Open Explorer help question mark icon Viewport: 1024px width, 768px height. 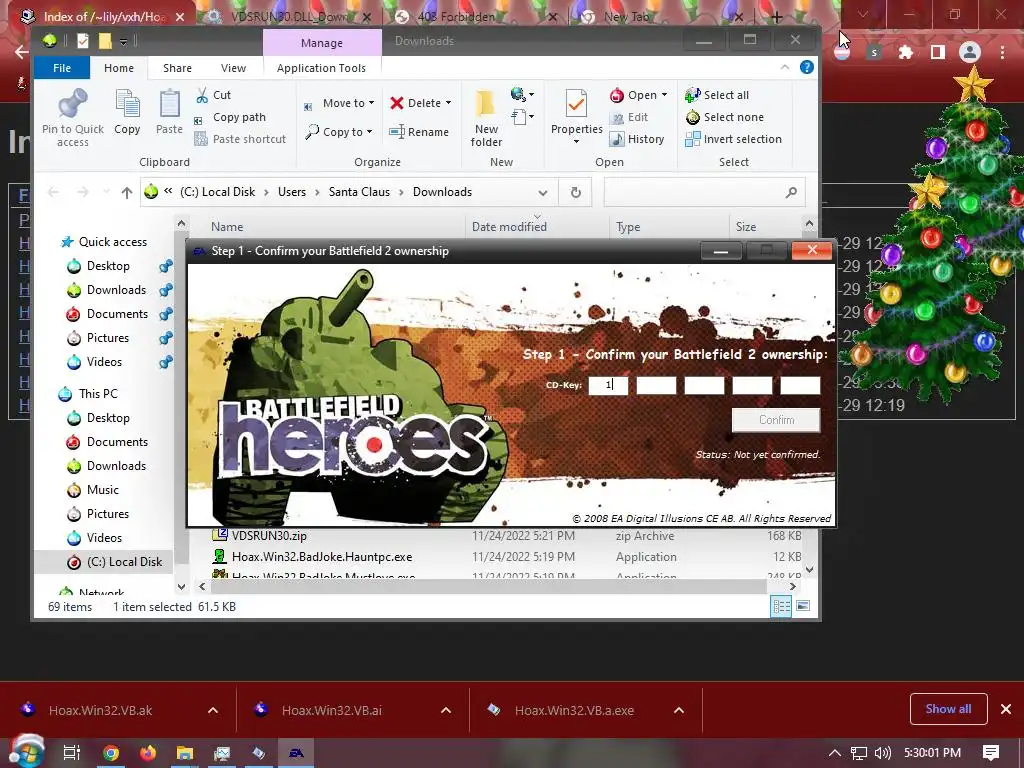[807, 67]
